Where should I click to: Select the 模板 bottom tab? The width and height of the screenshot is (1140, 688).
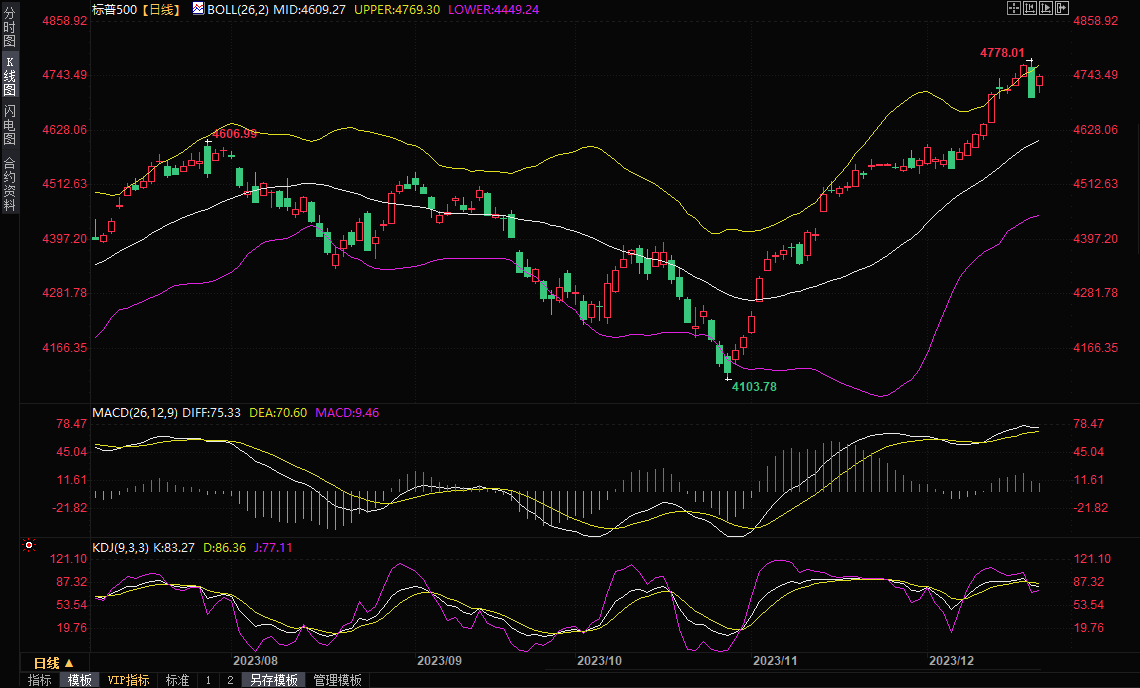coord(80,680)
